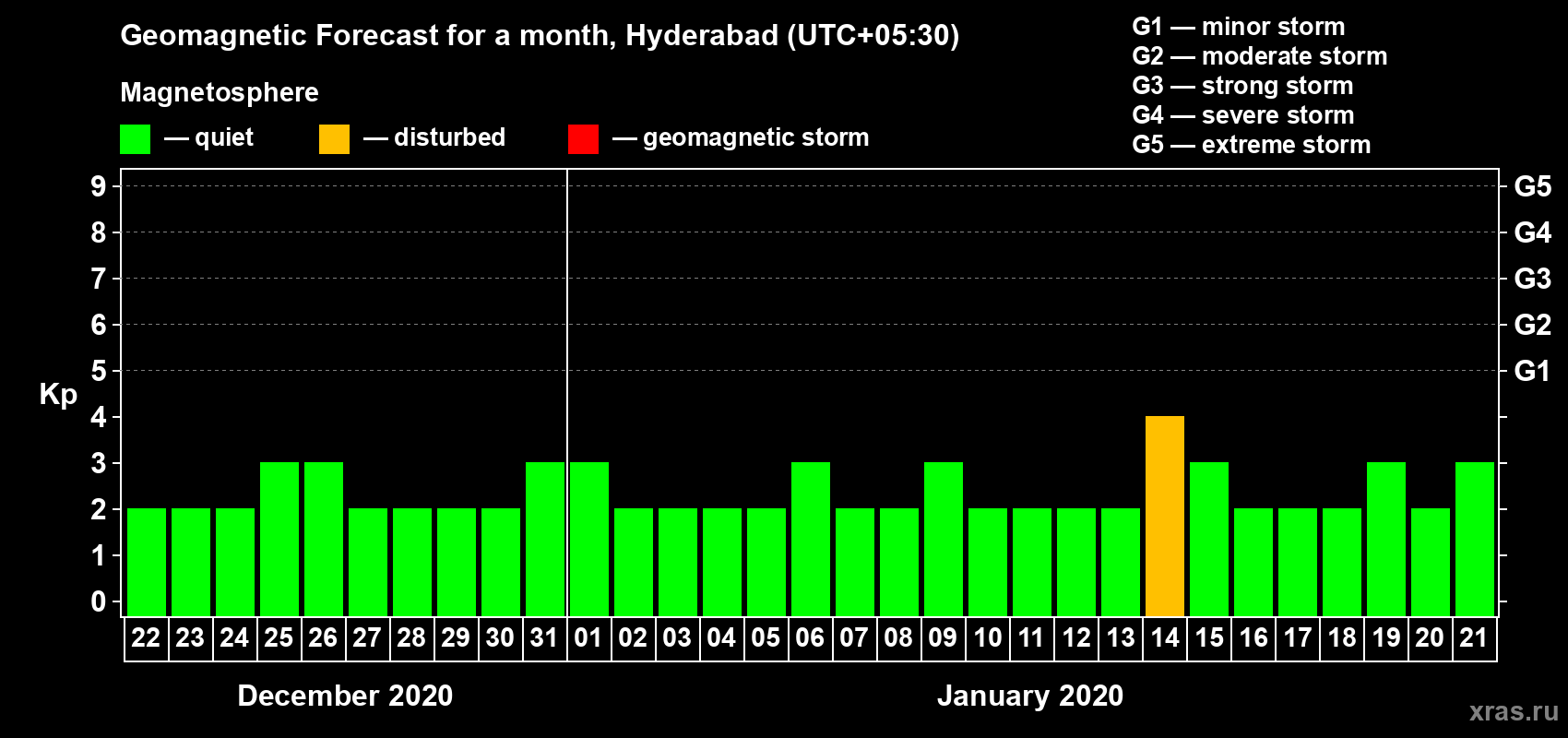Screen dimensions: 1568x738
Task: Click the green quiet legend swatch
Action: [135, 139]
